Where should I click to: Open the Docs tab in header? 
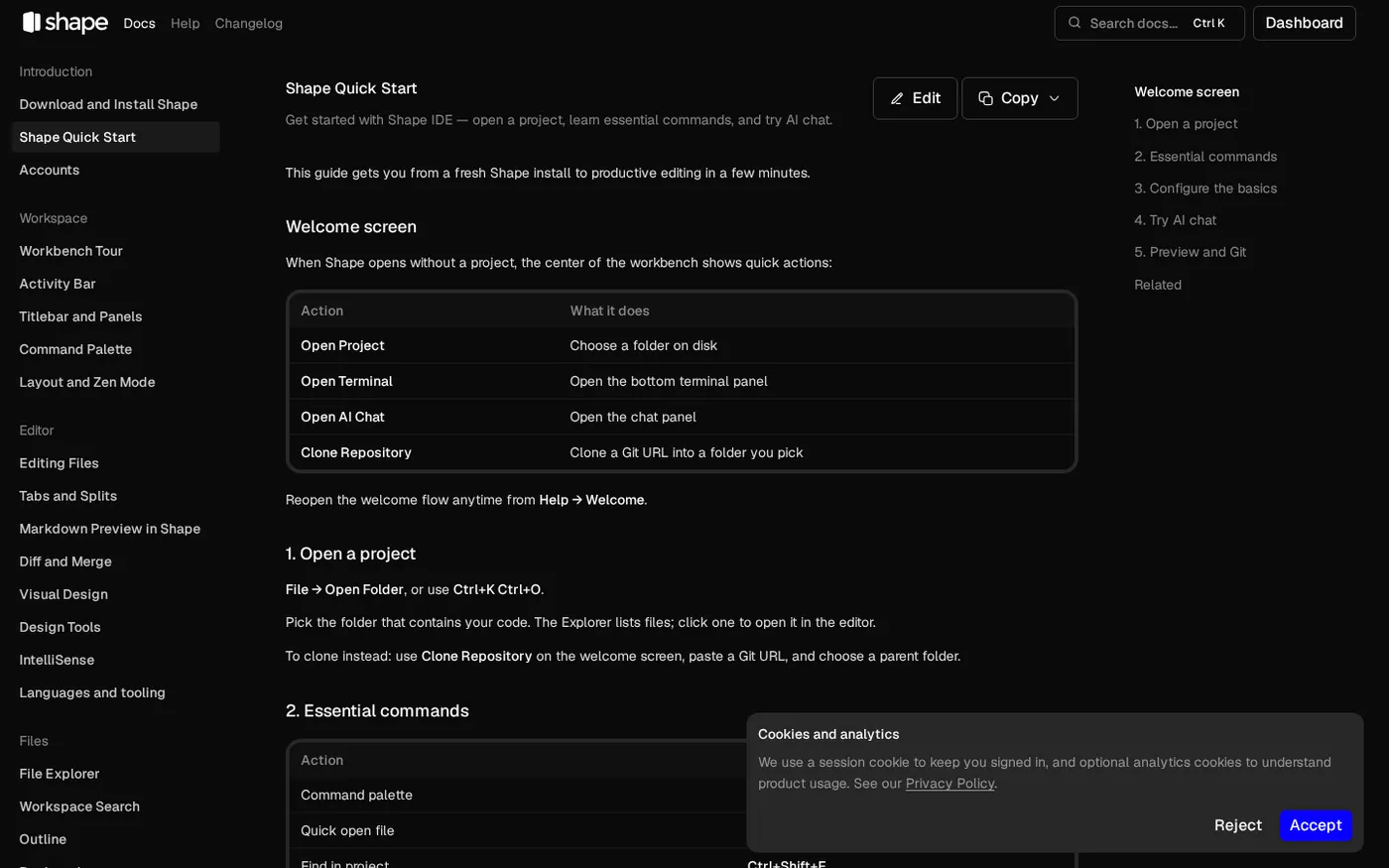coord(139,23)
